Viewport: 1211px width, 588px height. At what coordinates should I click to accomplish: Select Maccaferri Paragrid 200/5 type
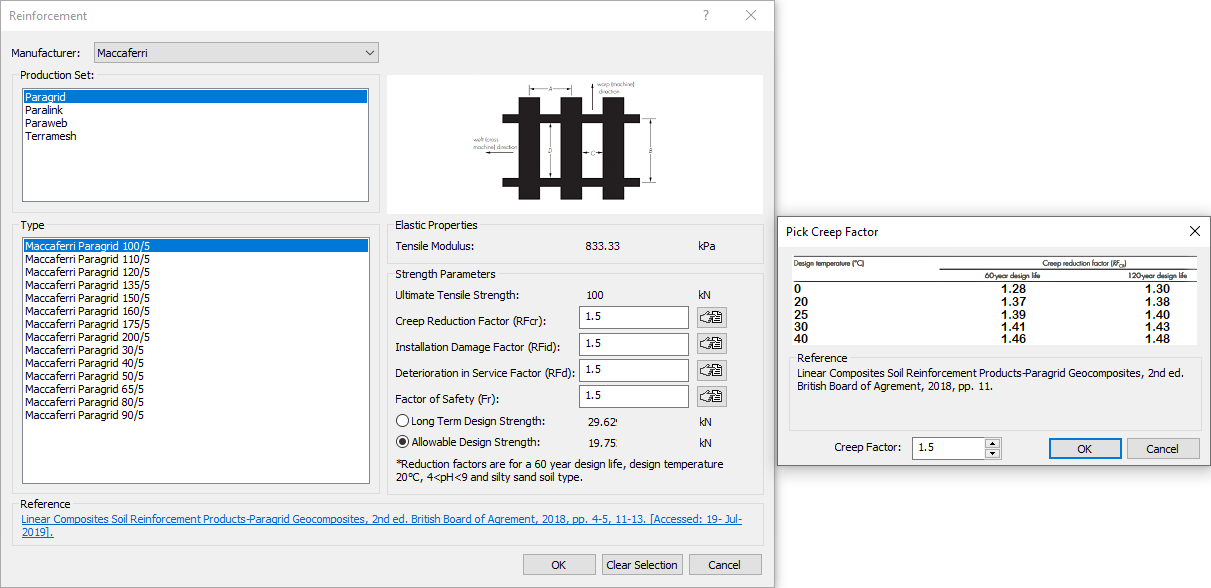195,337
